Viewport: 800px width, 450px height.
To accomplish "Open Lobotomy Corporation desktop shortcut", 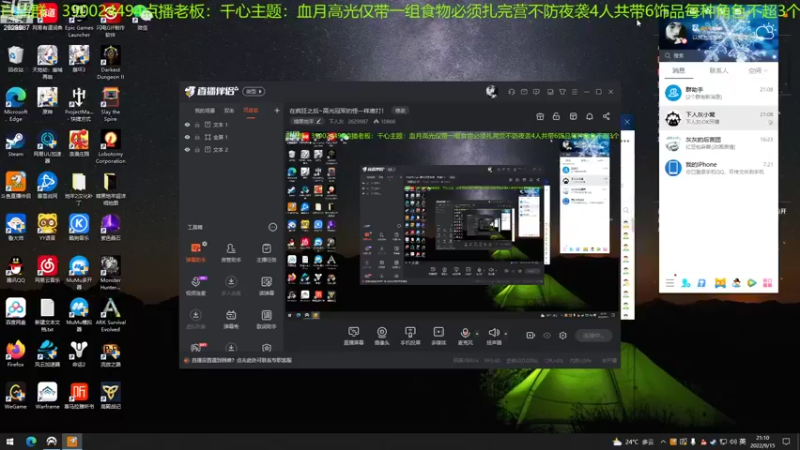I will pyautogui.click(x=110, y=147).
